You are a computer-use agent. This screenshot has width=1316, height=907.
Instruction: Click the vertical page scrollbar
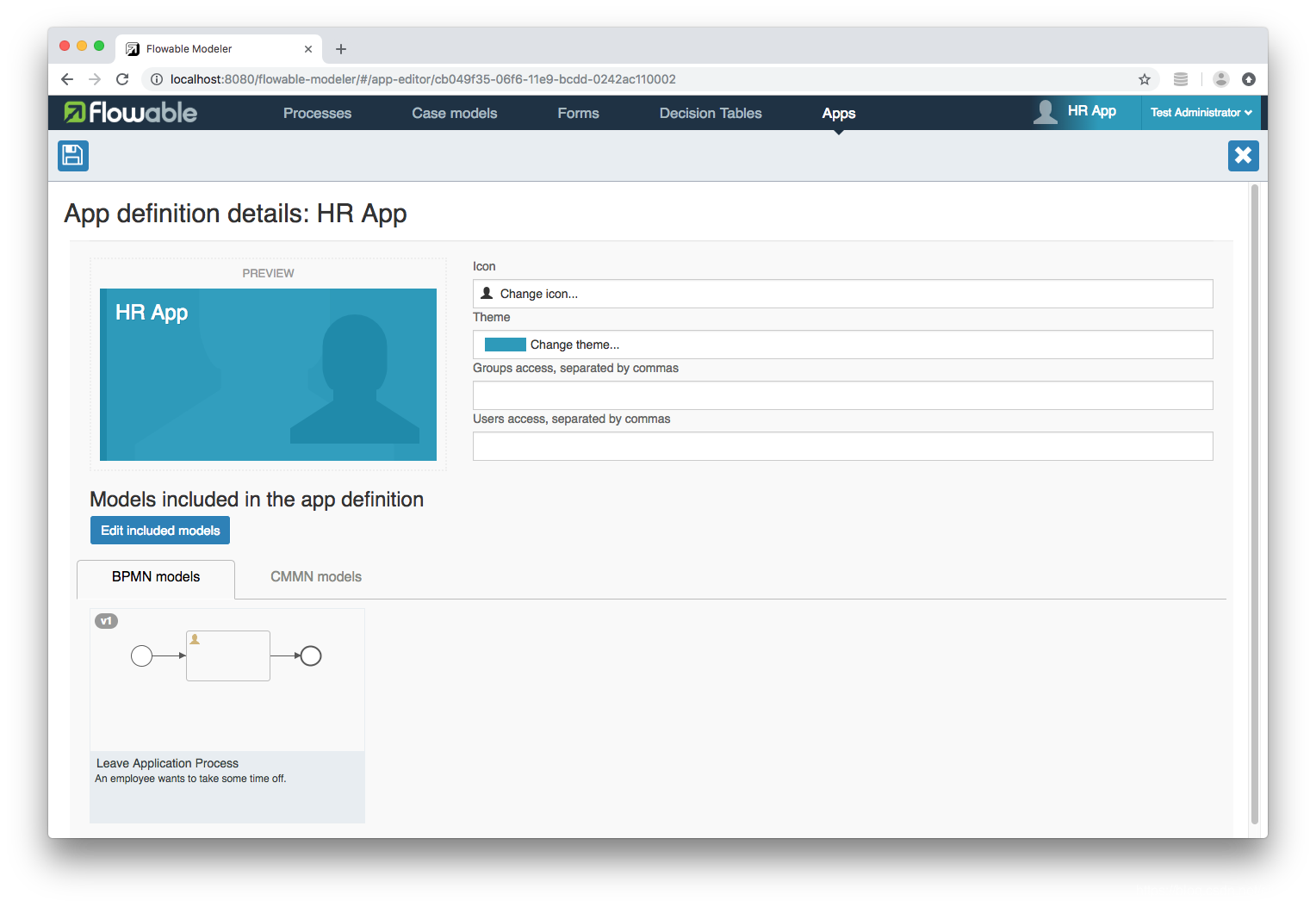coord(1255,505)
